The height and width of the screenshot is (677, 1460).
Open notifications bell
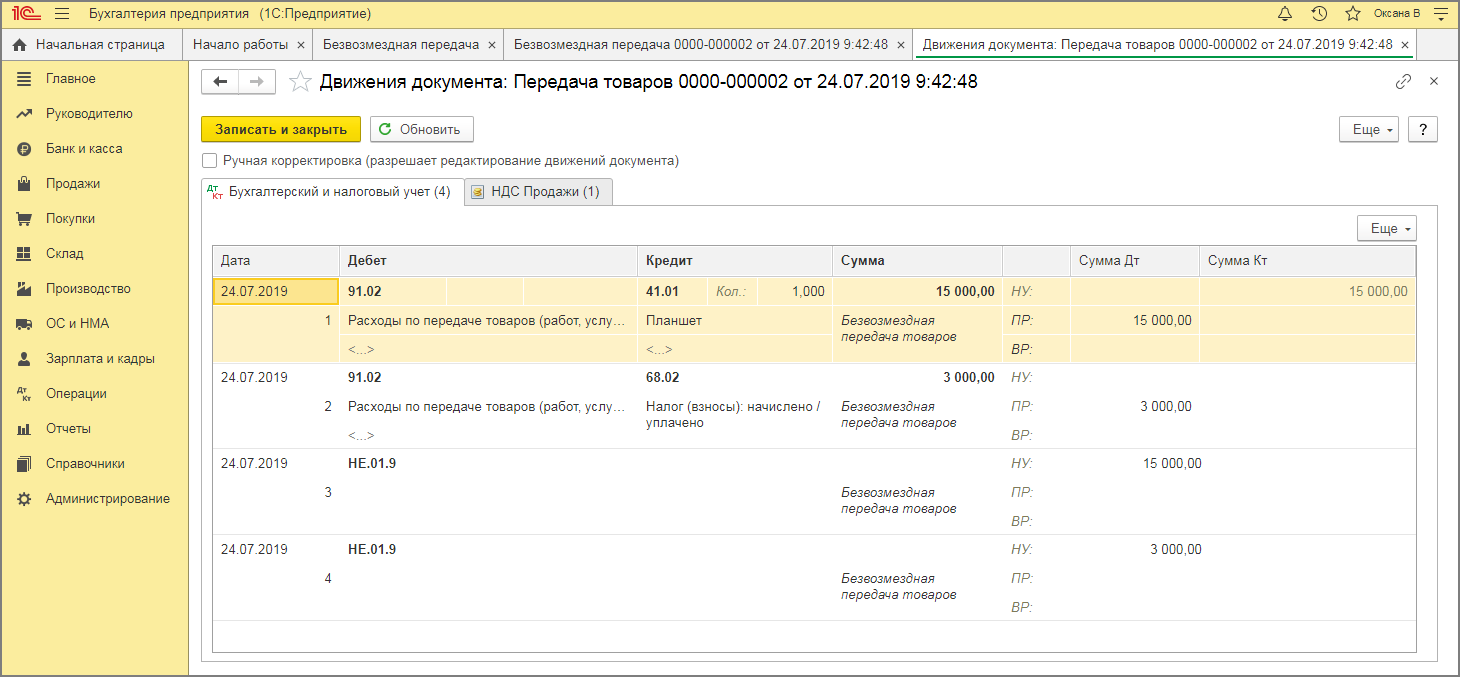click(1285, 14)
